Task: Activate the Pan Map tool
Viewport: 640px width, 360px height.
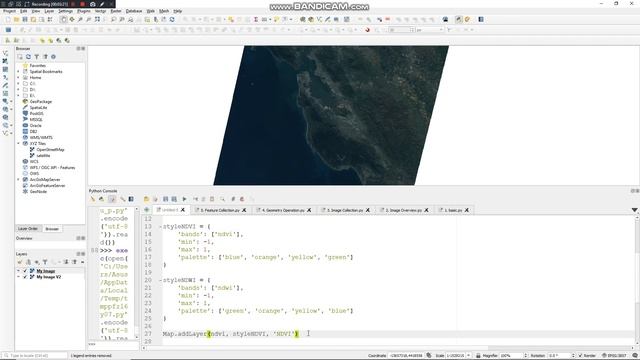Action: tap(64, 19)
